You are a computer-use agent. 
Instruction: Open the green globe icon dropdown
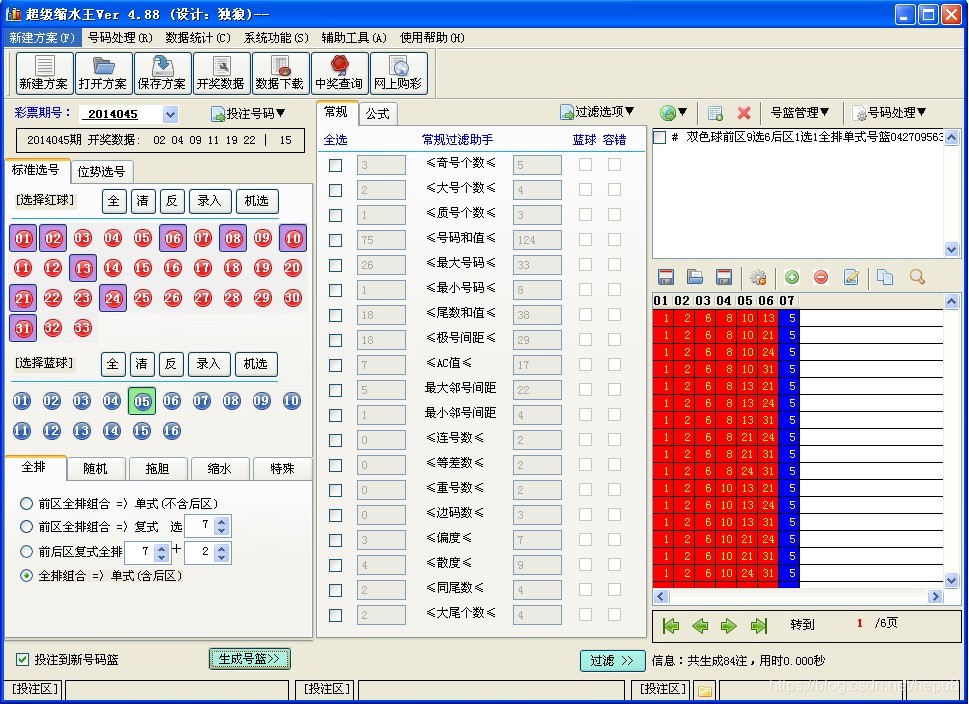[x=674, y=112]
